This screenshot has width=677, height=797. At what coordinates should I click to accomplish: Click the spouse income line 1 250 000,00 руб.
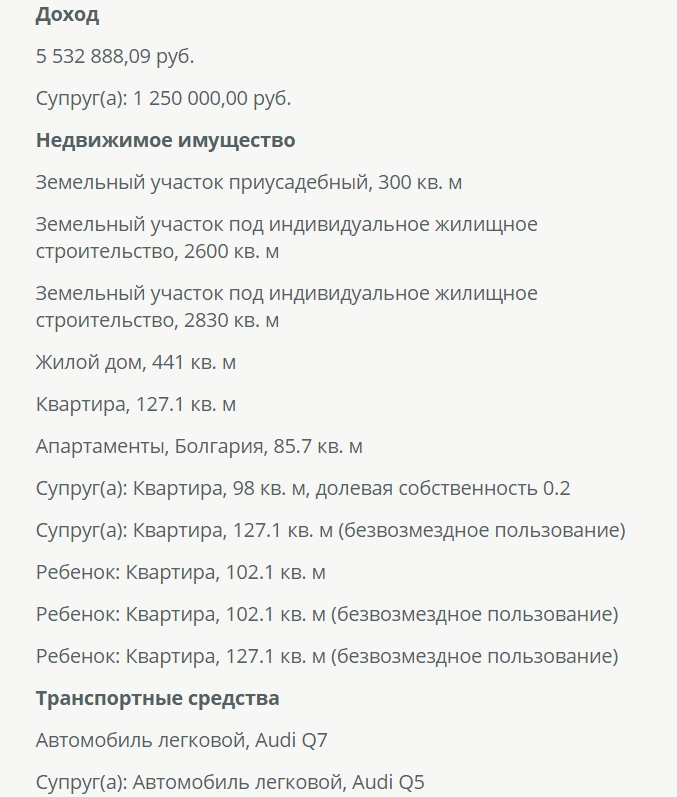click(x=163, y=98)
